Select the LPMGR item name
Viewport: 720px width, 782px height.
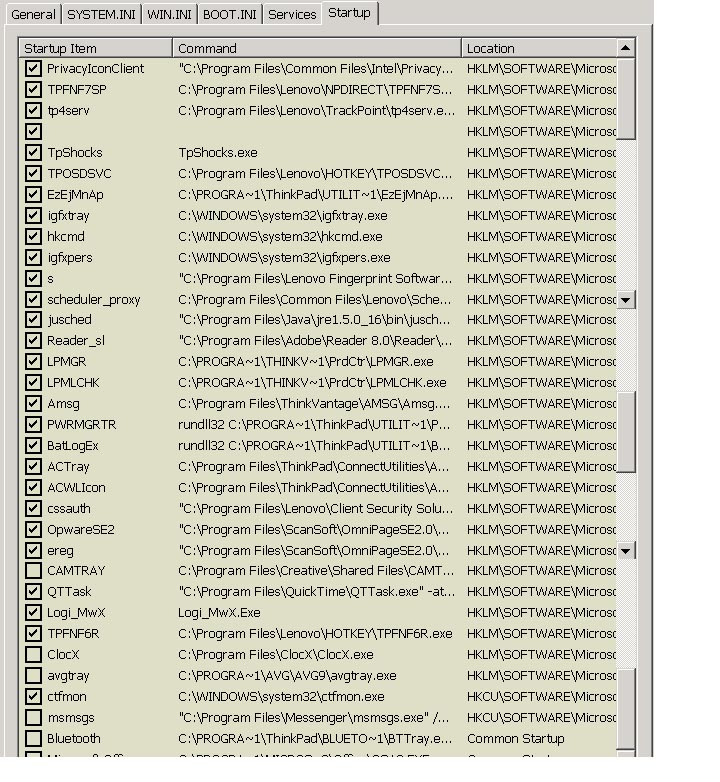(x=66, y=362)
